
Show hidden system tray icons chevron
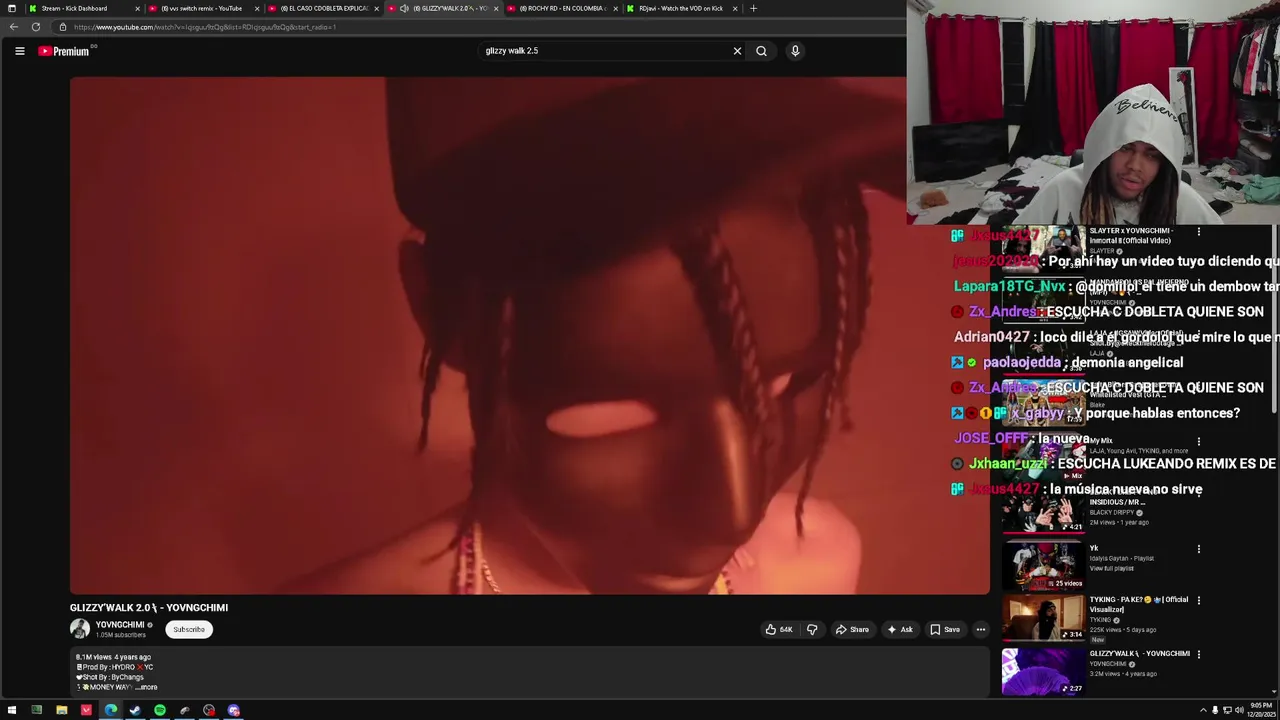[x=1203, y=711]
